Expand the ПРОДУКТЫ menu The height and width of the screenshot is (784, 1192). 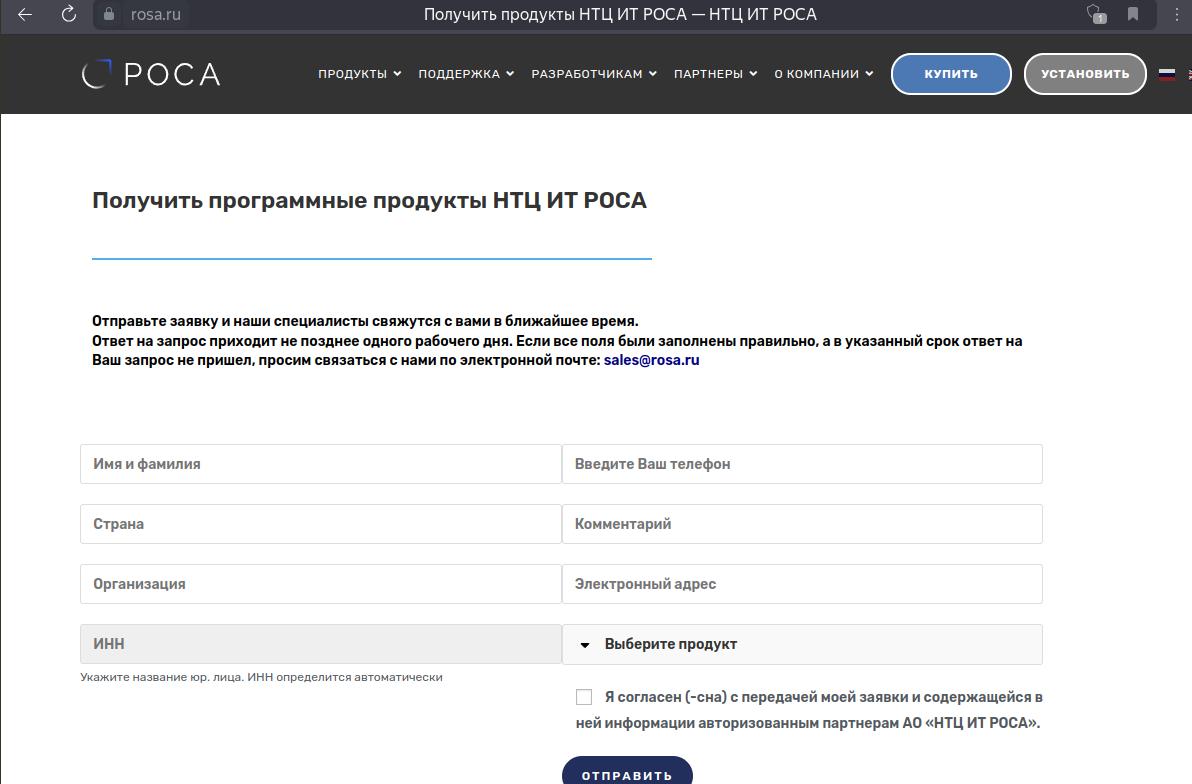pyautogui.click(x=359, y=74)
